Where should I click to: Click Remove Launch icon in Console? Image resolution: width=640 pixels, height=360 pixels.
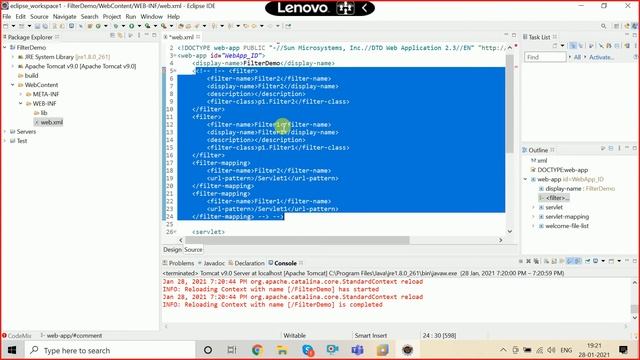(529, 261)
